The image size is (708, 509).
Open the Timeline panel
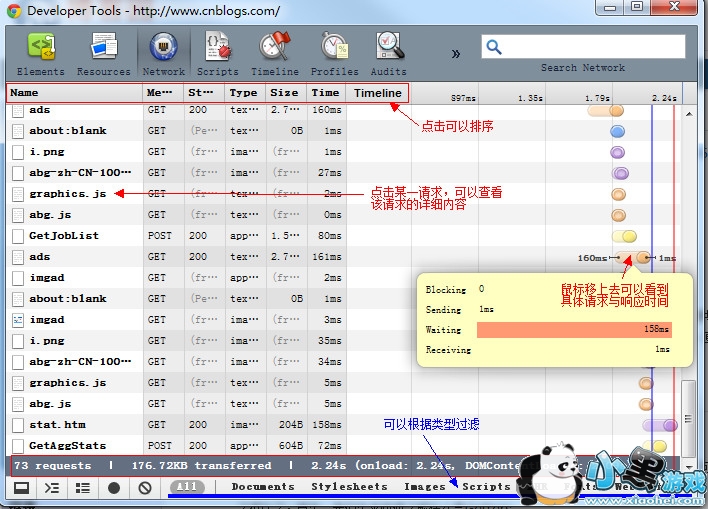point(274,53)
